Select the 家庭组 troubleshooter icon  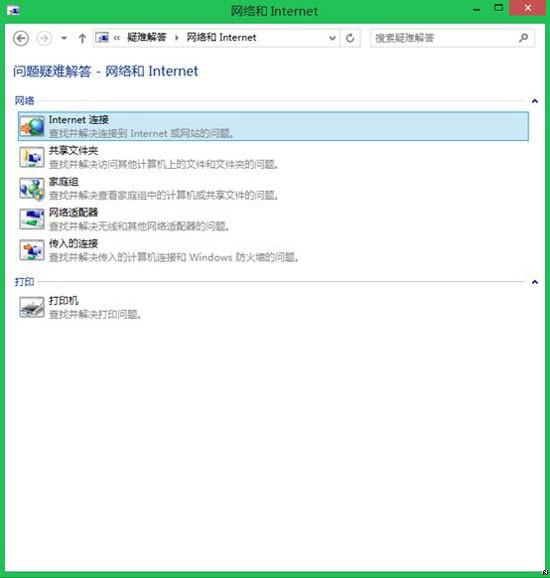(32, 188)
